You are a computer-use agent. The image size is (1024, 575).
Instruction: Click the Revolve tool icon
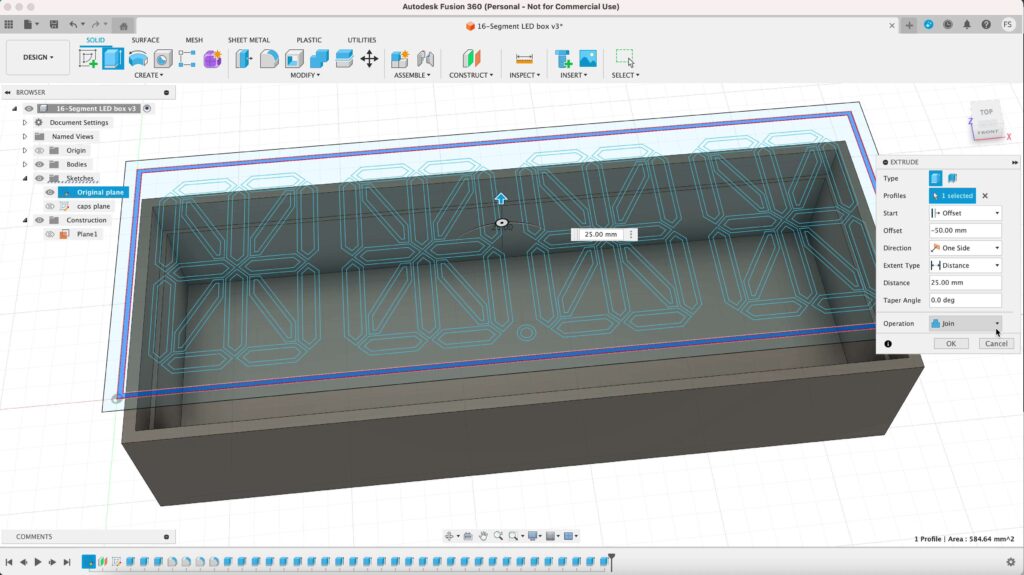click(138, 59)
